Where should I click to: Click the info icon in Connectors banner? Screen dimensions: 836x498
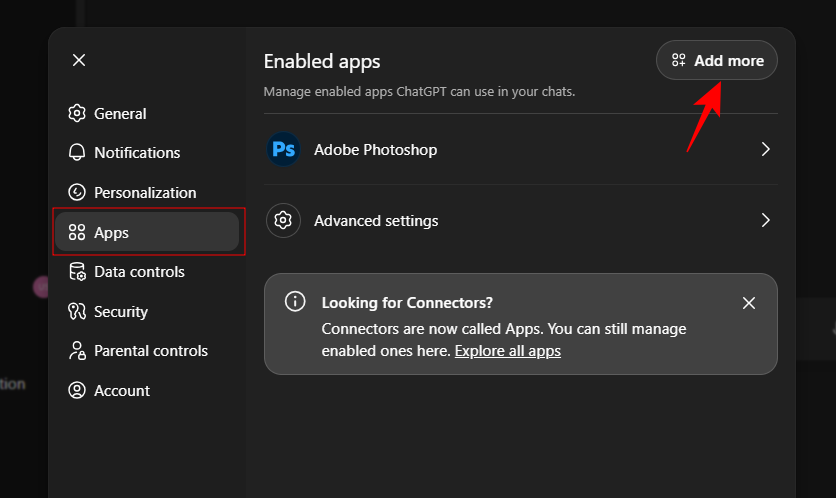[295, 302]
